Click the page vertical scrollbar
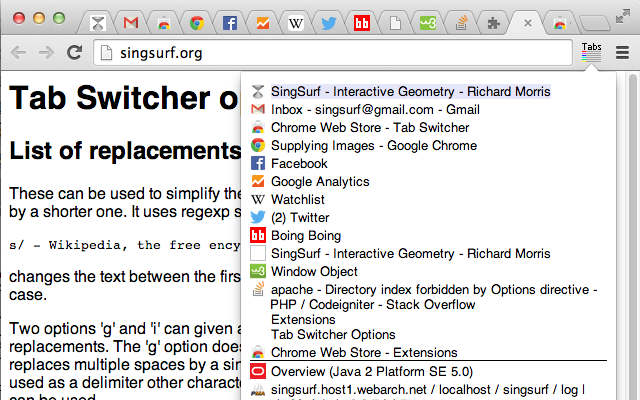This screenshot has width=640, height=400. click(x=633, y=237)
